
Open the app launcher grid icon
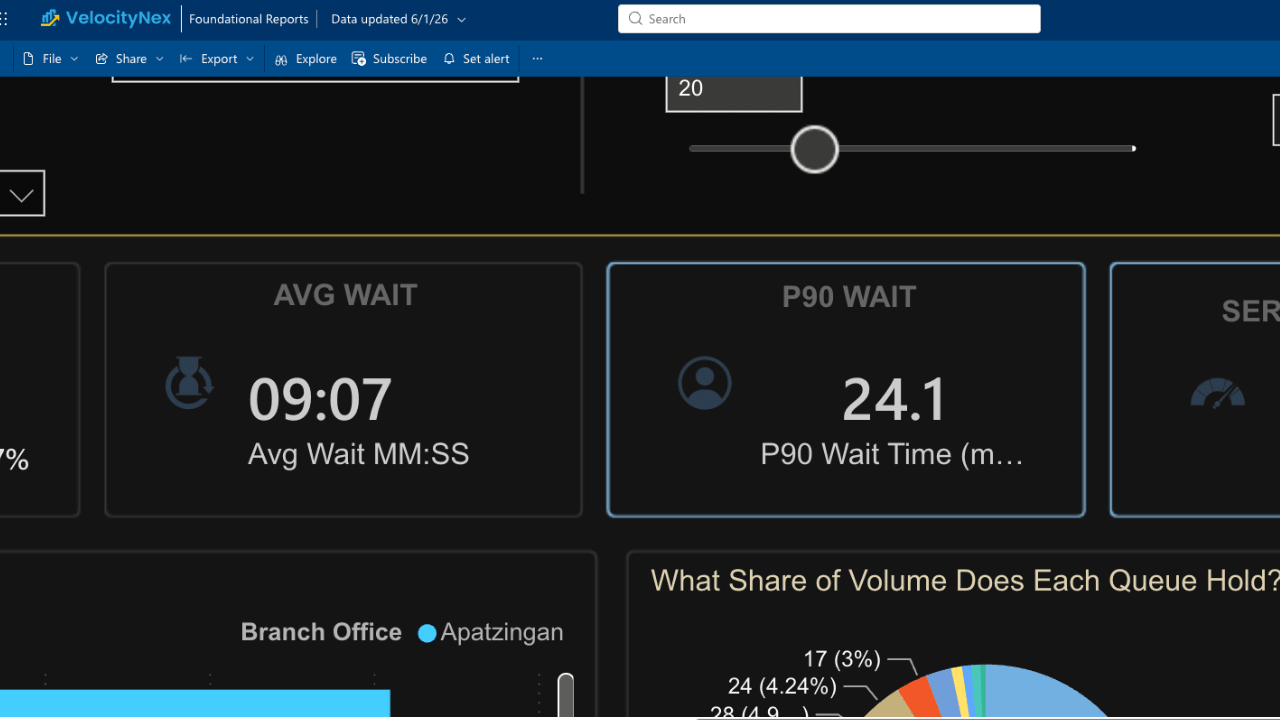[5, 19]
